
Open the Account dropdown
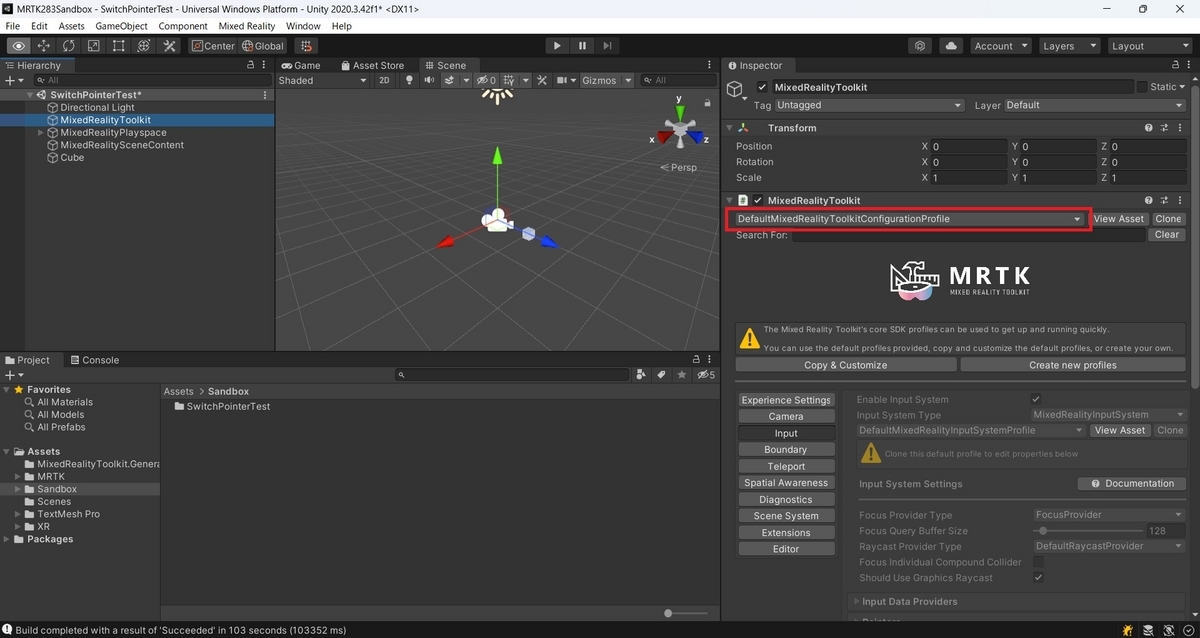[x=1000, y=46]
